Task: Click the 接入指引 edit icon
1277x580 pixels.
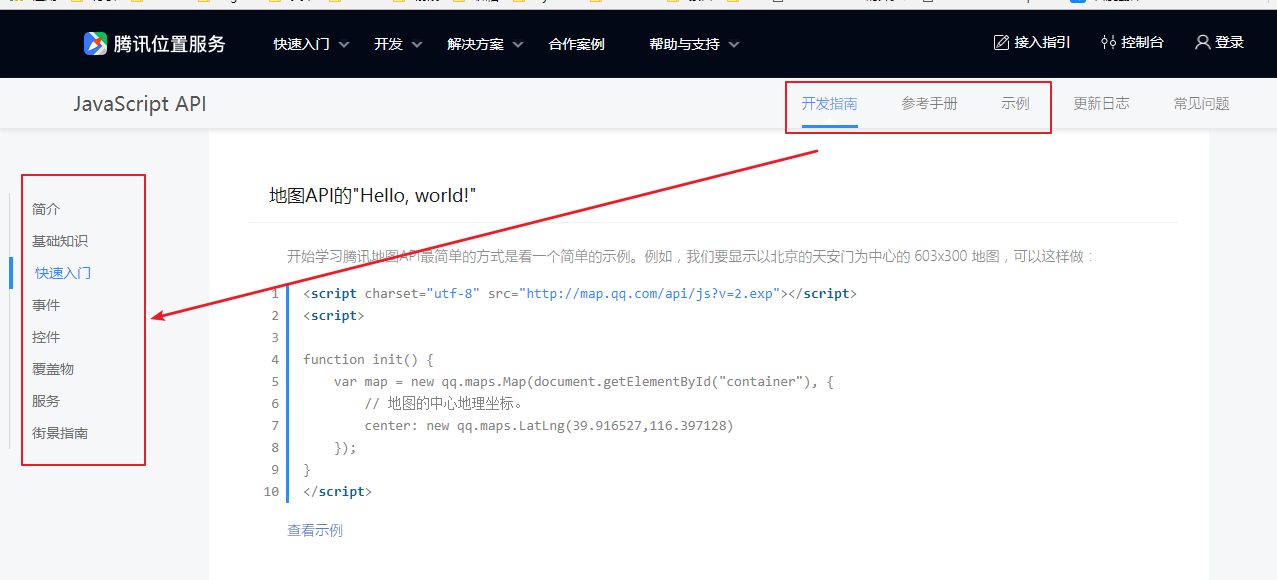Action: (x=1001, y=42)
